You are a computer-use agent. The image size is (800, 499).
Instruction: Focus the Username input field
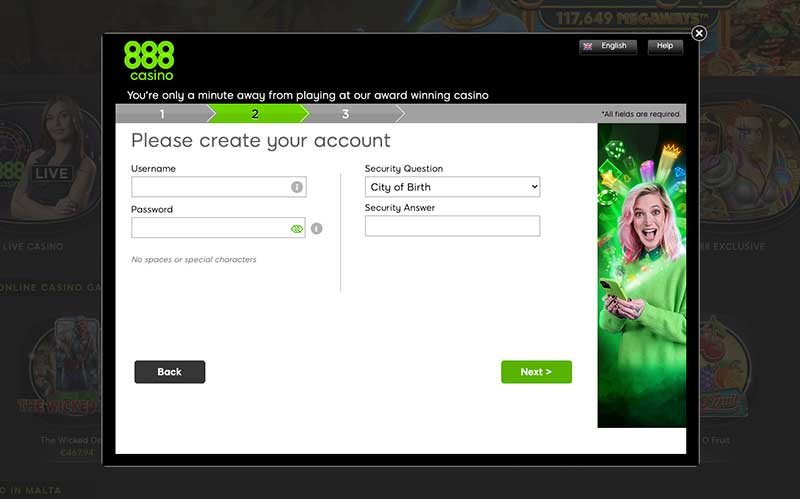coord(219,187)
